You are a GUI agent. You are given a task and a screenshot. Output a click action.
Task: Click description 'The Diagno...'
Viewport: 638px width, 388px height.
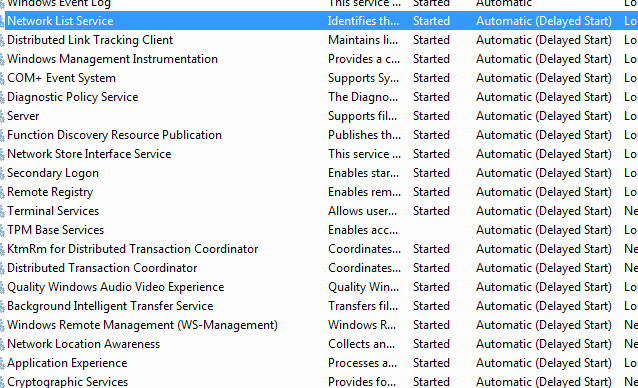pos(363,97)
